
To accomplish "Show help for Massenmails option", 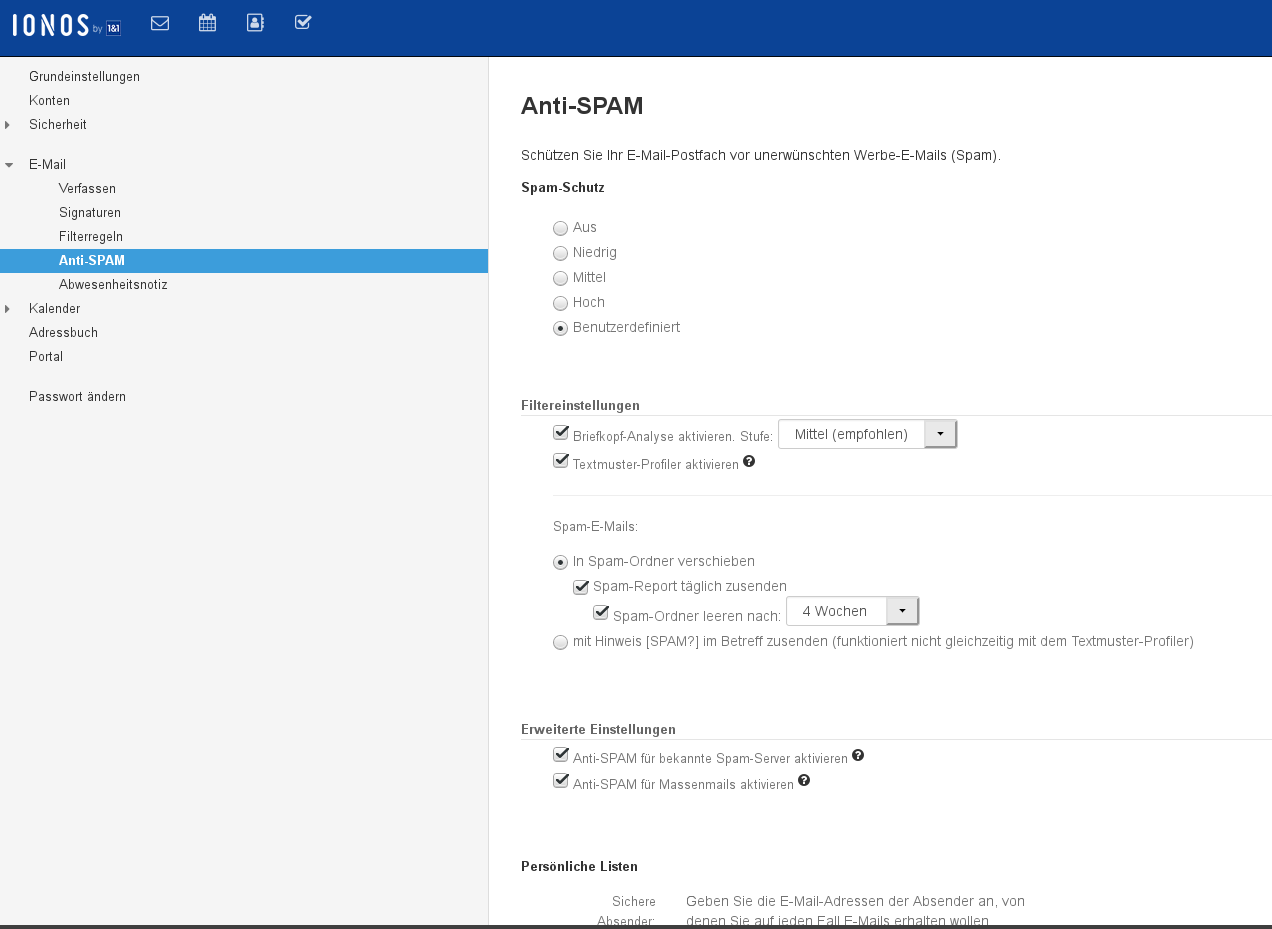I will pyautogui.click(x=804, y=781).
